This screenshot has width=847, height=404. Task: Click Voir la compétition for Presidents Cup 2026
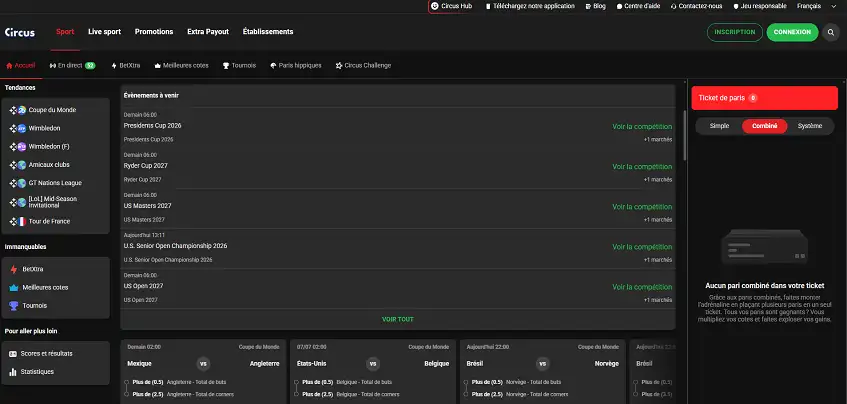[642, 127]
